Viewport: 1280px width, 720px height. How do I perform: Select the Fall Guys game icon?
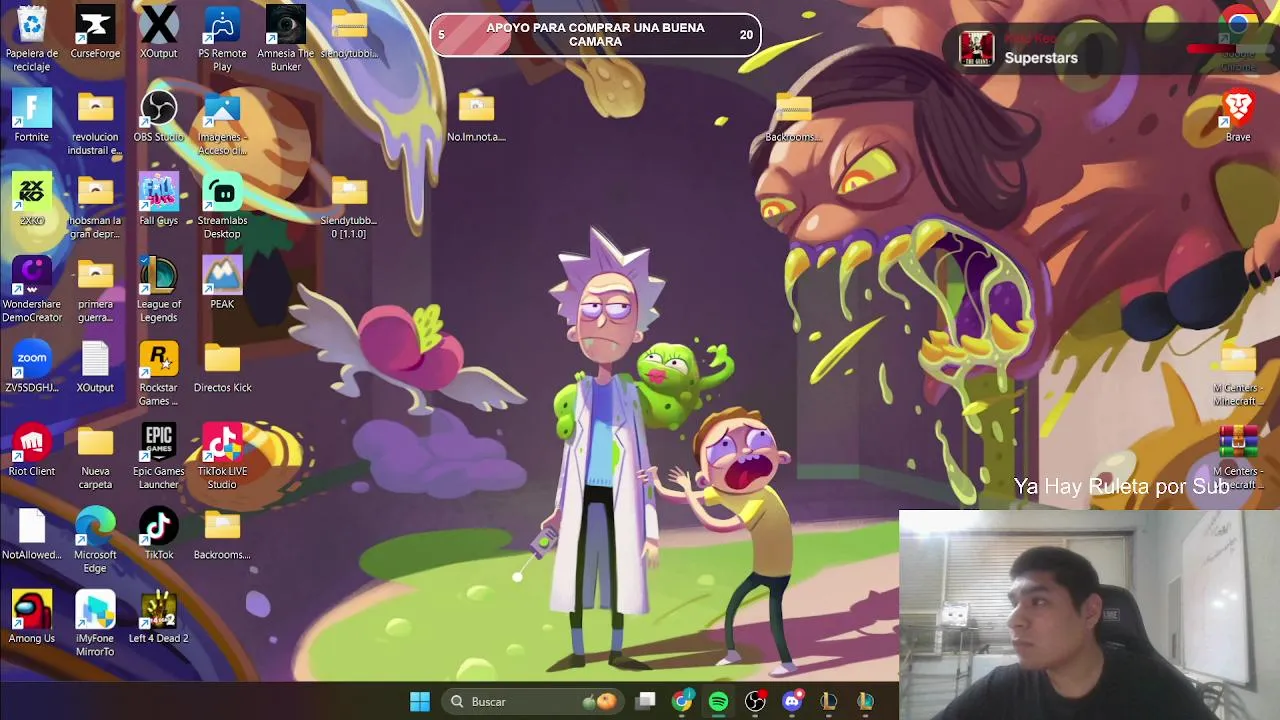click(x=158, y=200)
